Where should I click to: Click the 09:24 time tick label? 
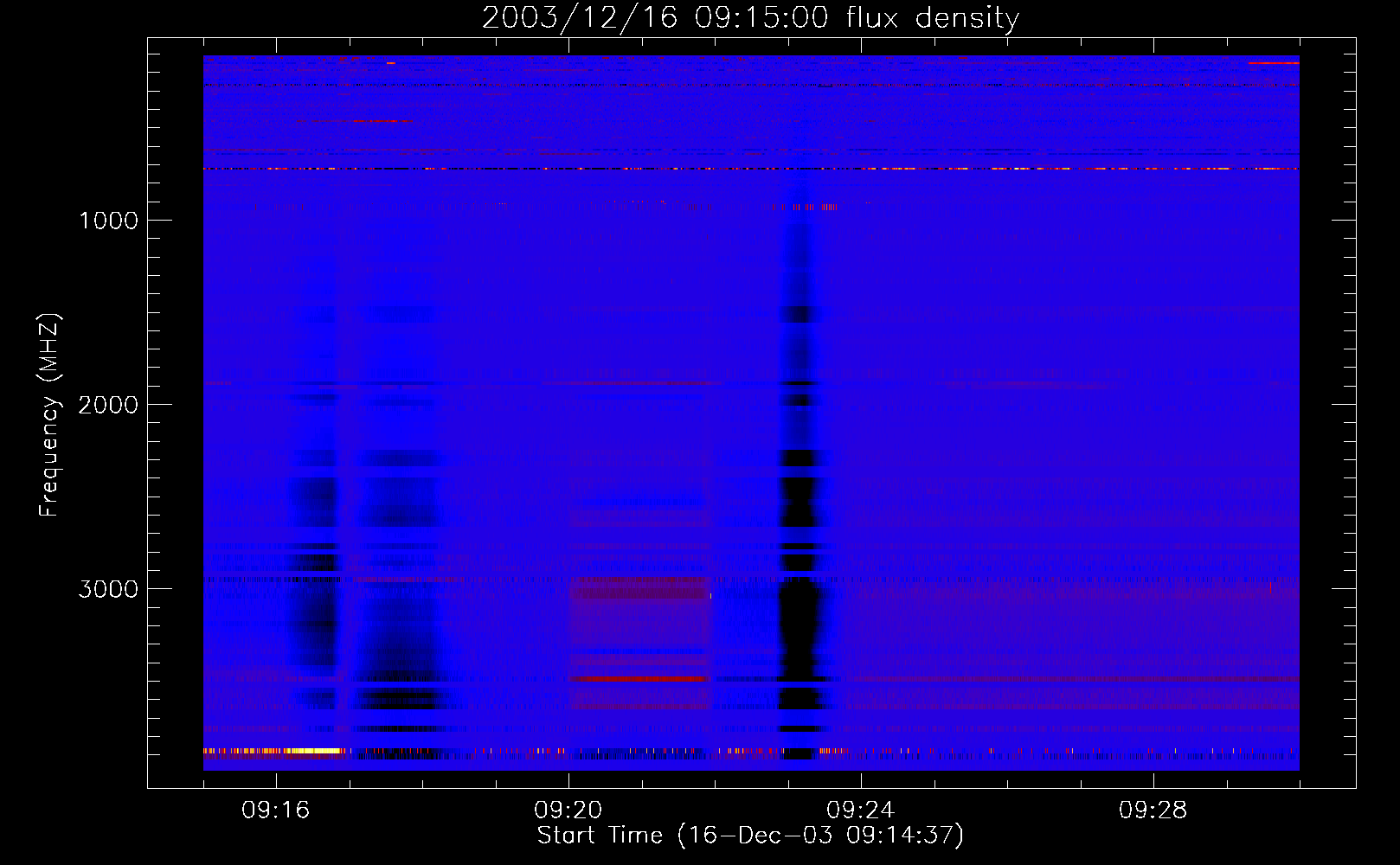[x=861, y=811]
